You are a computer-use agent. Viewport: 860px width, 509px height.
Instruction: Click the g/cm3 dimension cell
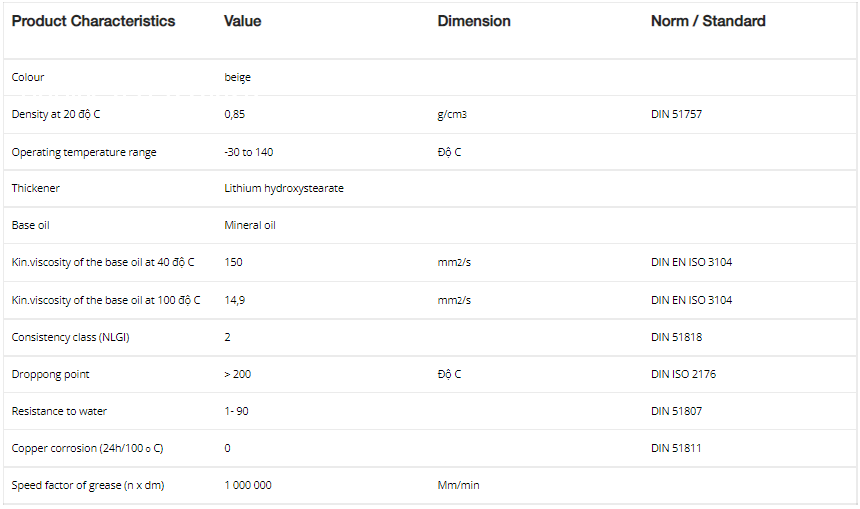pos(452,114)
